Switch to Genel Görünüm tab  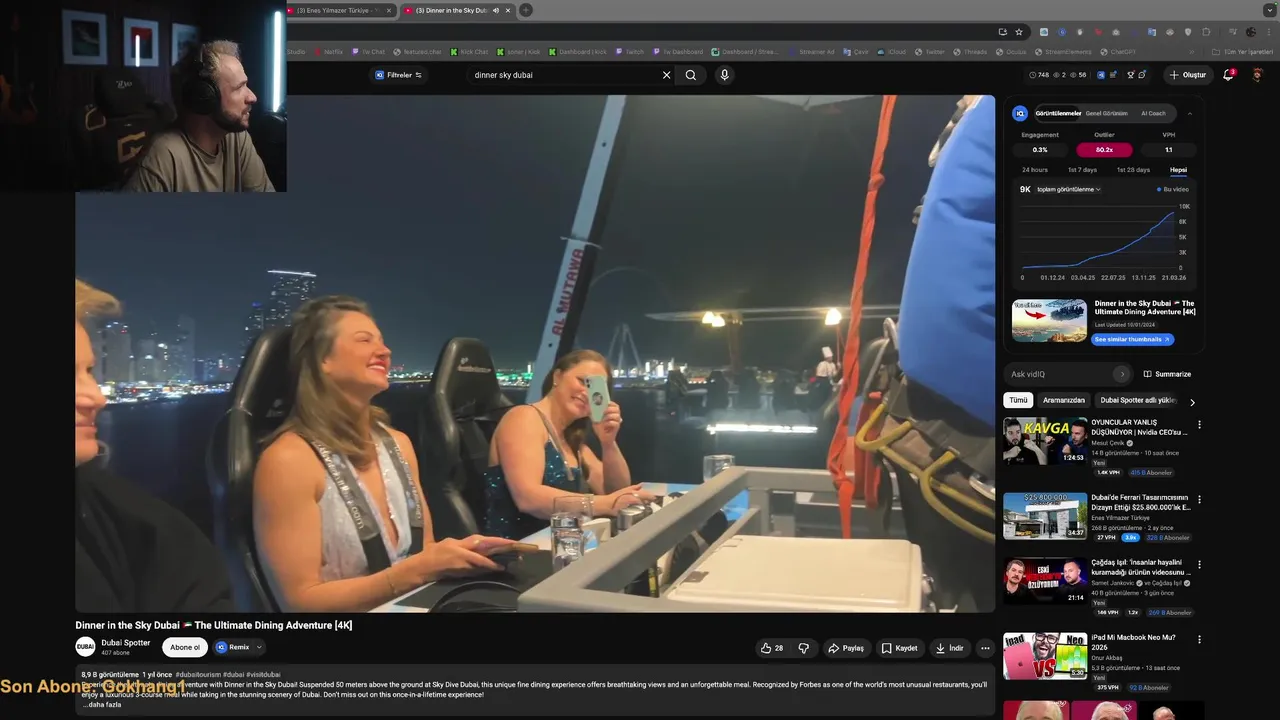(x=1106, y=113)
